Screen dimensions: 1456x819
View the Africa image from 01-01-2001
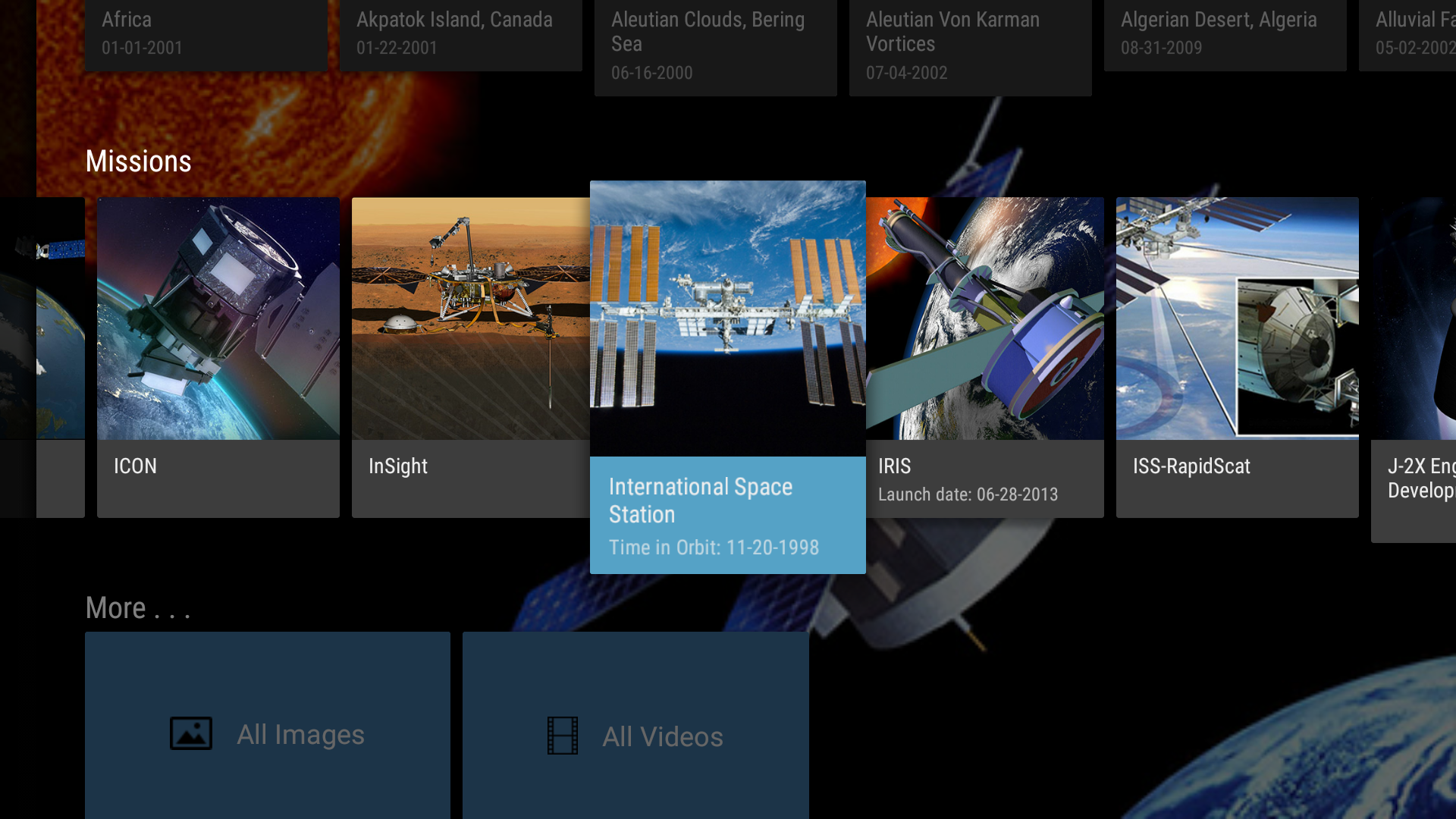coord(206,34)
